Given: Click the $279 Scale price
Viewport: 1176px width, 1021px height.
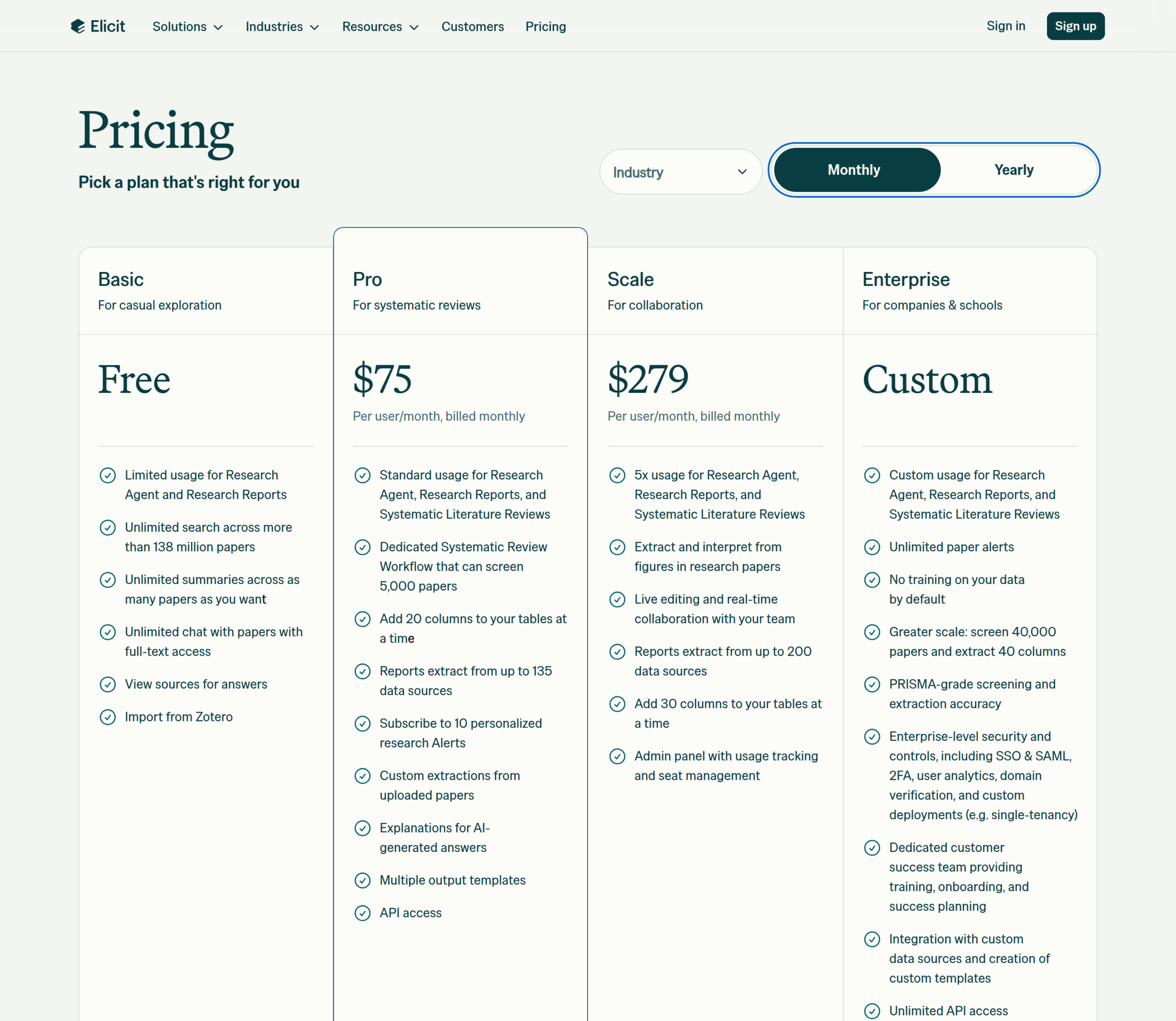Looking at the screenshot, I should click(x=648, y=380).
